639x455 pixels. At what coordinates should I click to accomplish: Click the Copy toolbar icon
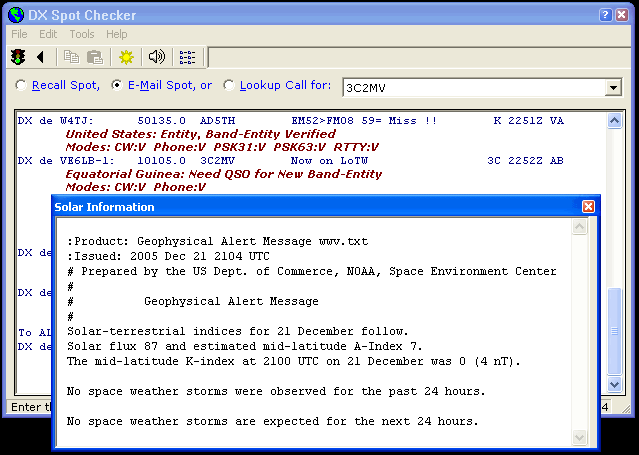pyautogui.click(x=72, y=57)
